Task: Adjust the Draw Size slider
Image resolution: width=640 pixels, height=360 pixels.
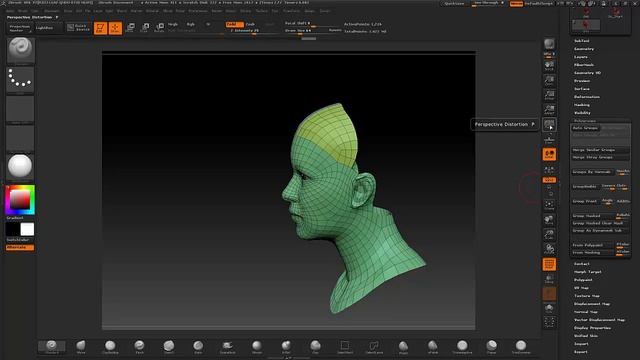Action: (x=306, y=31)
